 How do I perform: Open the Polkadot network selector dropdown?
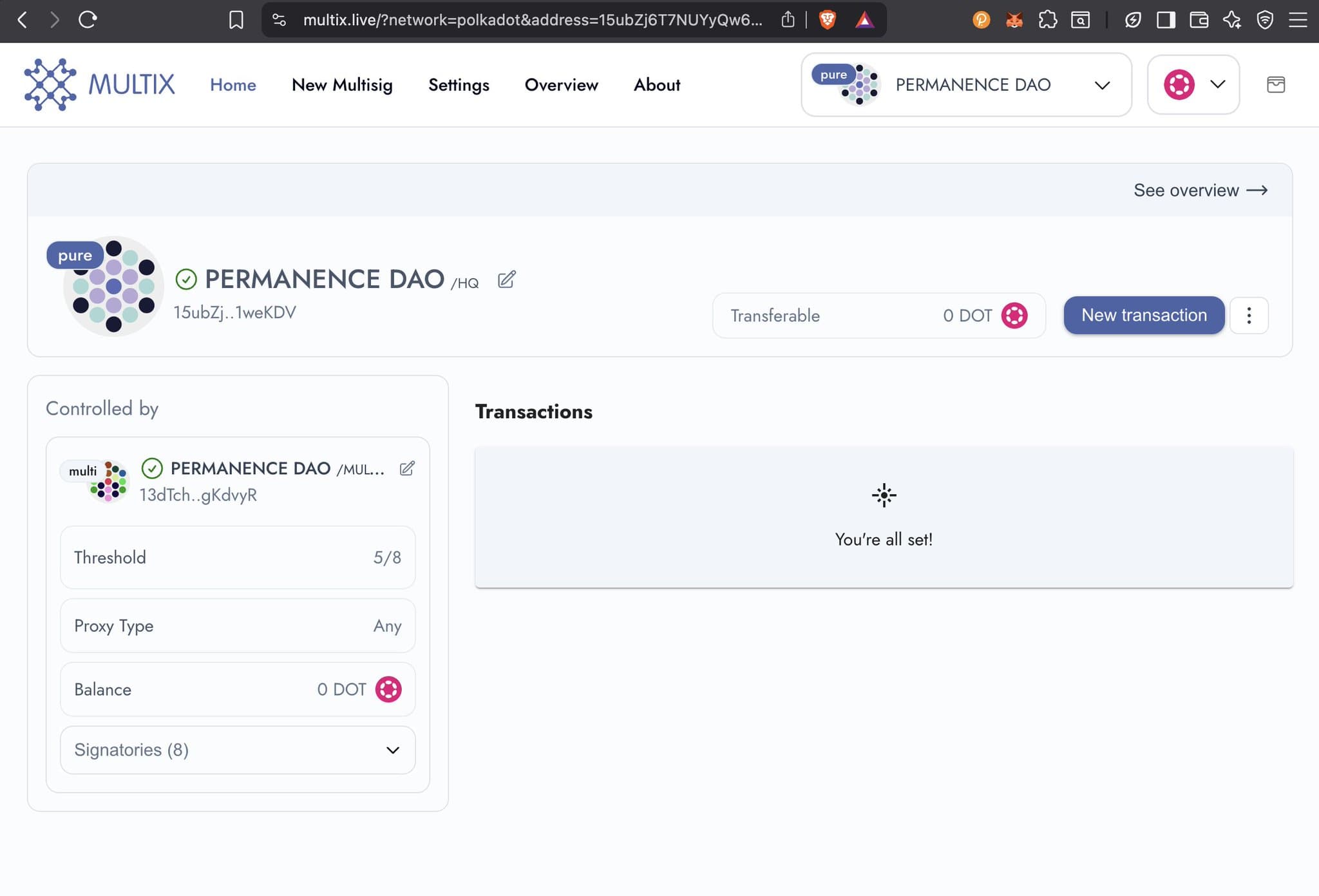(1193, 84)
